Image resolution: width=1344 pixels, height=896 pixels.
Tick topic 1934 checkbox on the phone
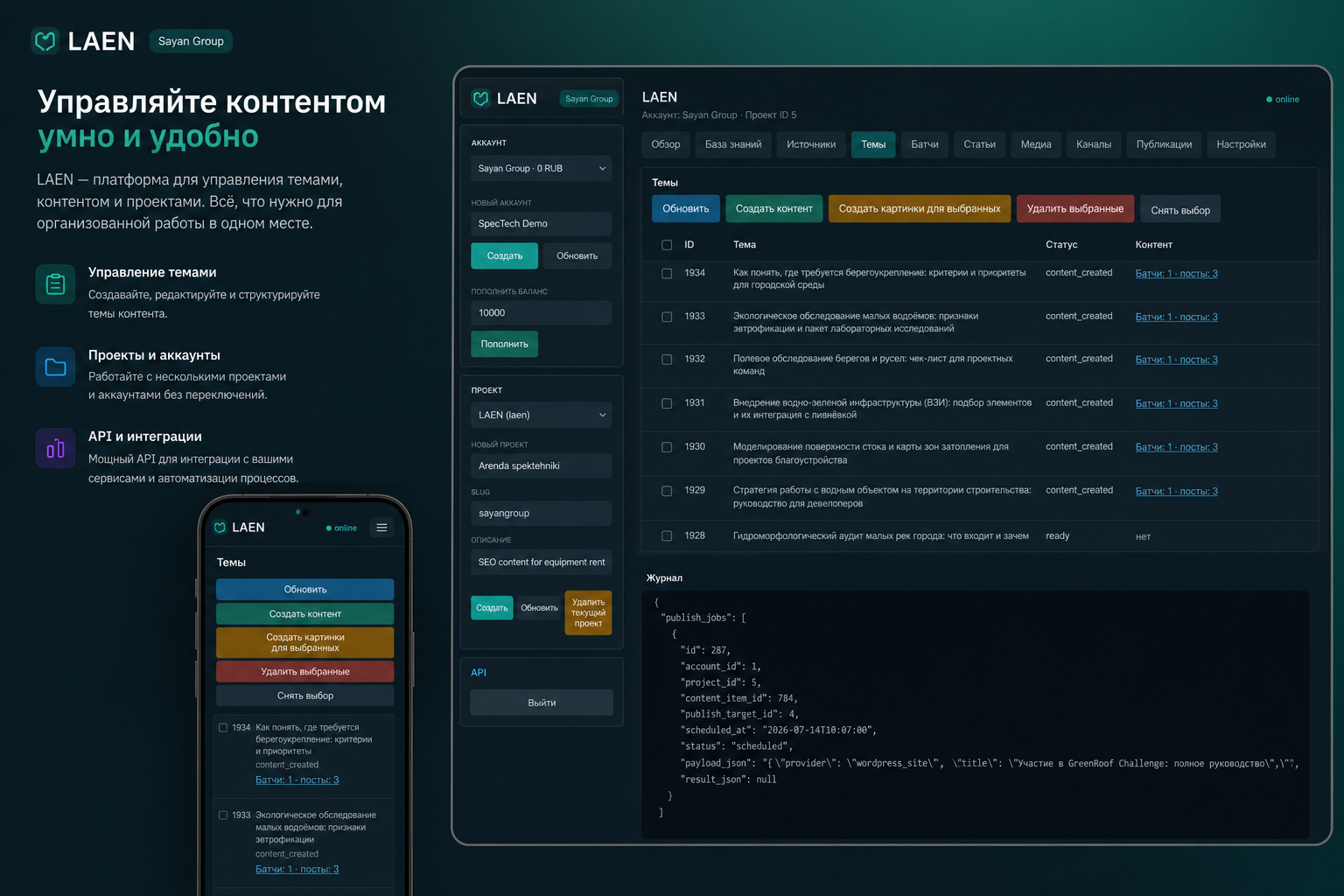point(223,727)
